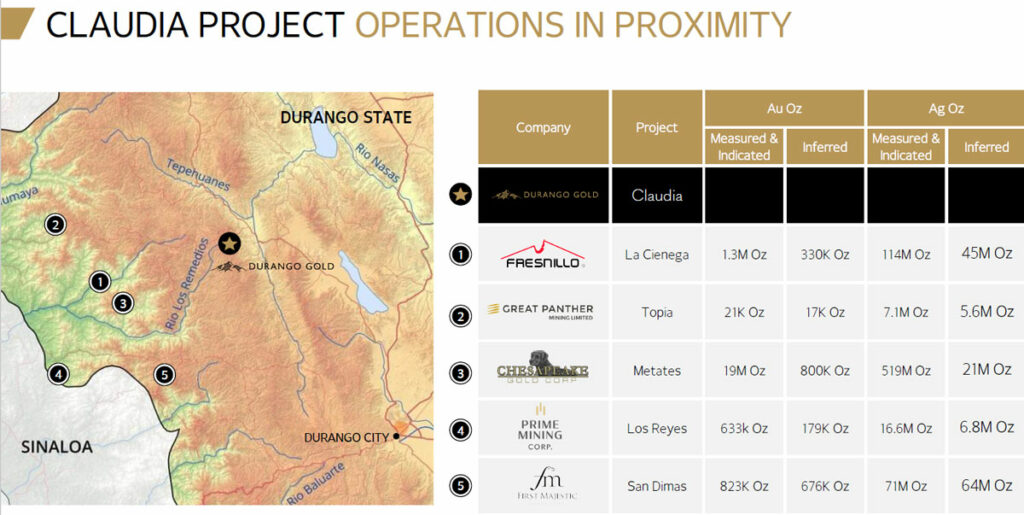Click the La Cienega project cell
The image size is (1024, 515).
pyautogui.click(x=656, y=255)
